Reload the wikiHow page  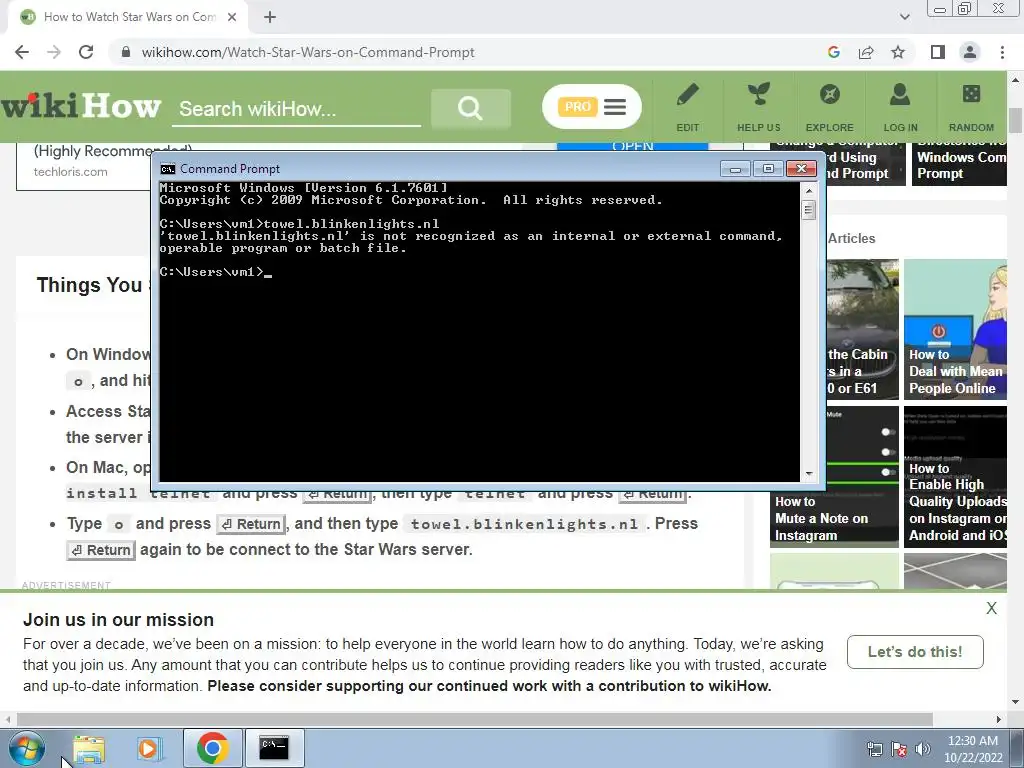[86, 52]
